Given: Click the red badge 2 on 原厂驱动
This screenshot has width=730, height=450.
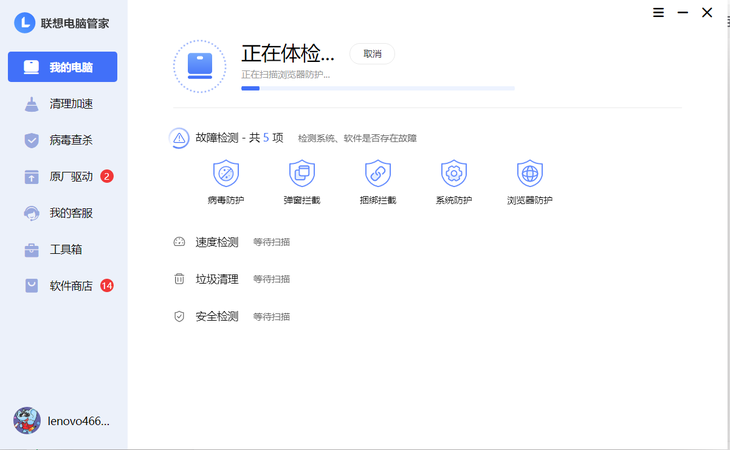Looking at the screenshot, I should (x=107, y=176).
